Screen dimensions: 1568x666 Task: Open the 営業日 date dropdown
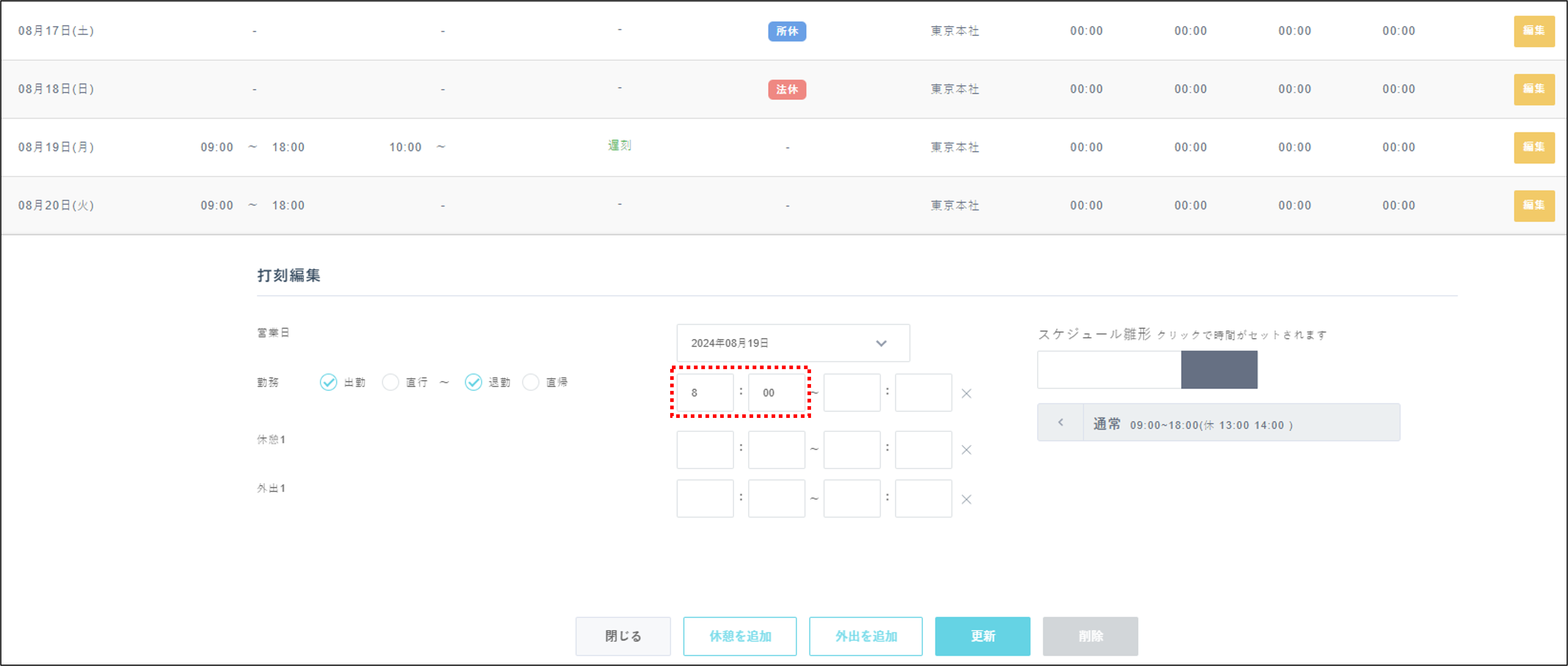(793, 343)
